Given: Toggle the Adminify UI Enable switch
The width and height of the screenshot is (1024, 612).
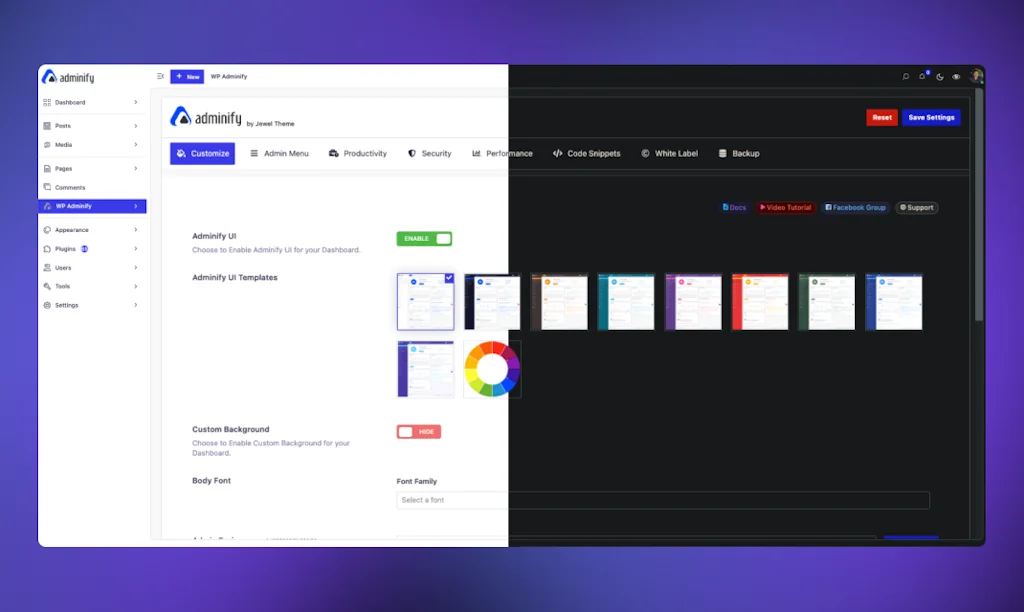Looking at the screenshot, I should (424, 238).
